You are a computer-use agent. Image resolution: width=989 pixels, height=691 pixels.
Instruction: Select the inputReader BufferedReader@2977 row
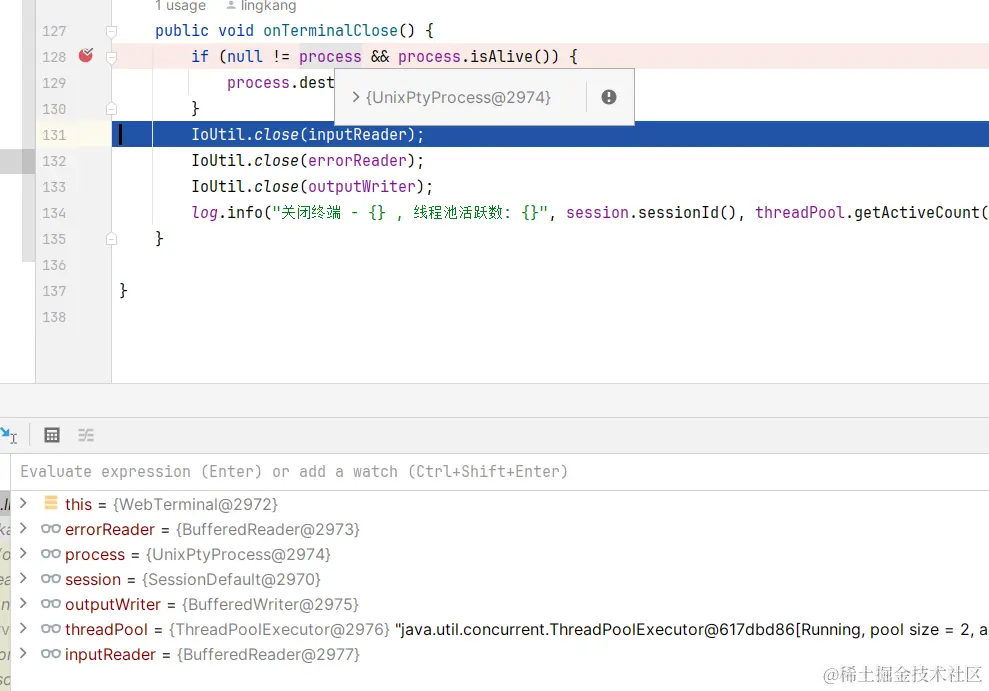pyautogui.click(x=500, y=654)
